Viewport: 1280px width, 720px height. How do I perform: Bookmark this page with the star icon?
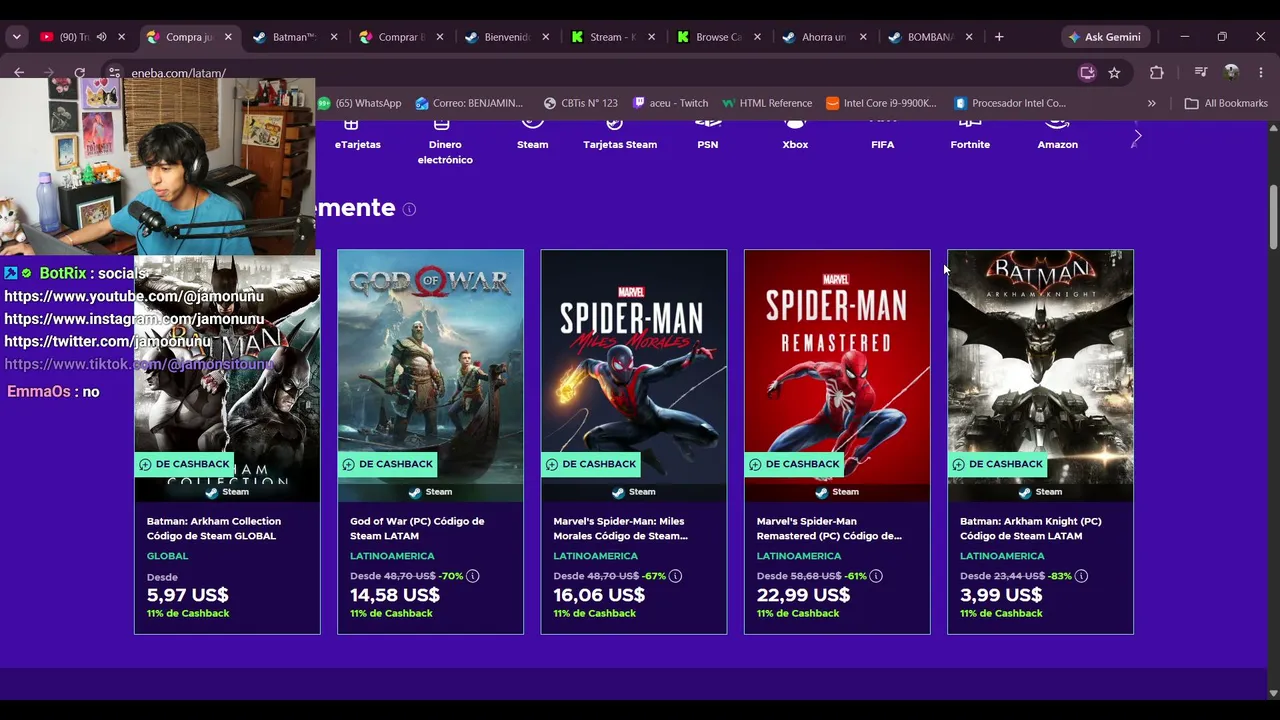pyautogui.click(x=1114, y=73)
